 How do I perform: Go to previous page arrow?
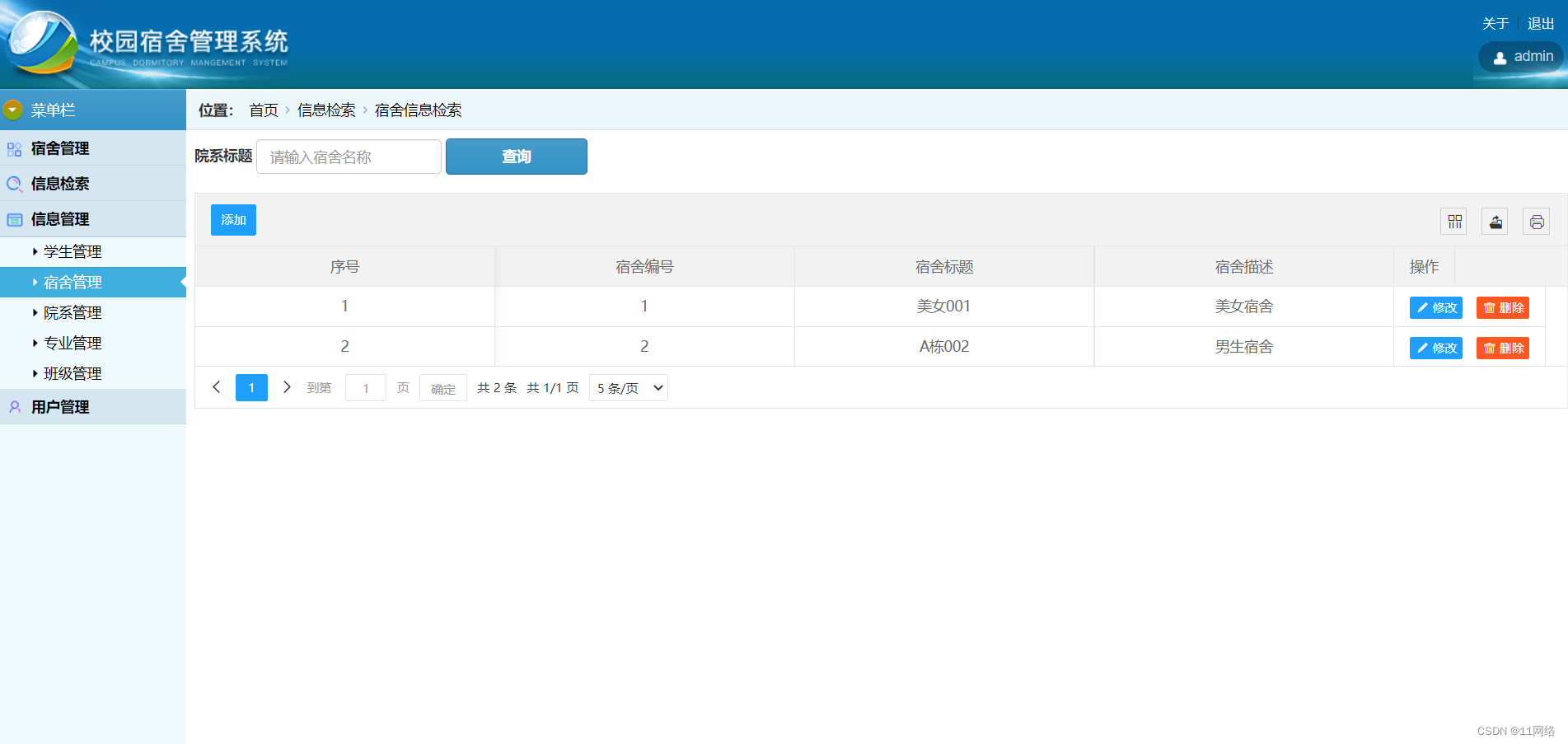coord(216,387)
